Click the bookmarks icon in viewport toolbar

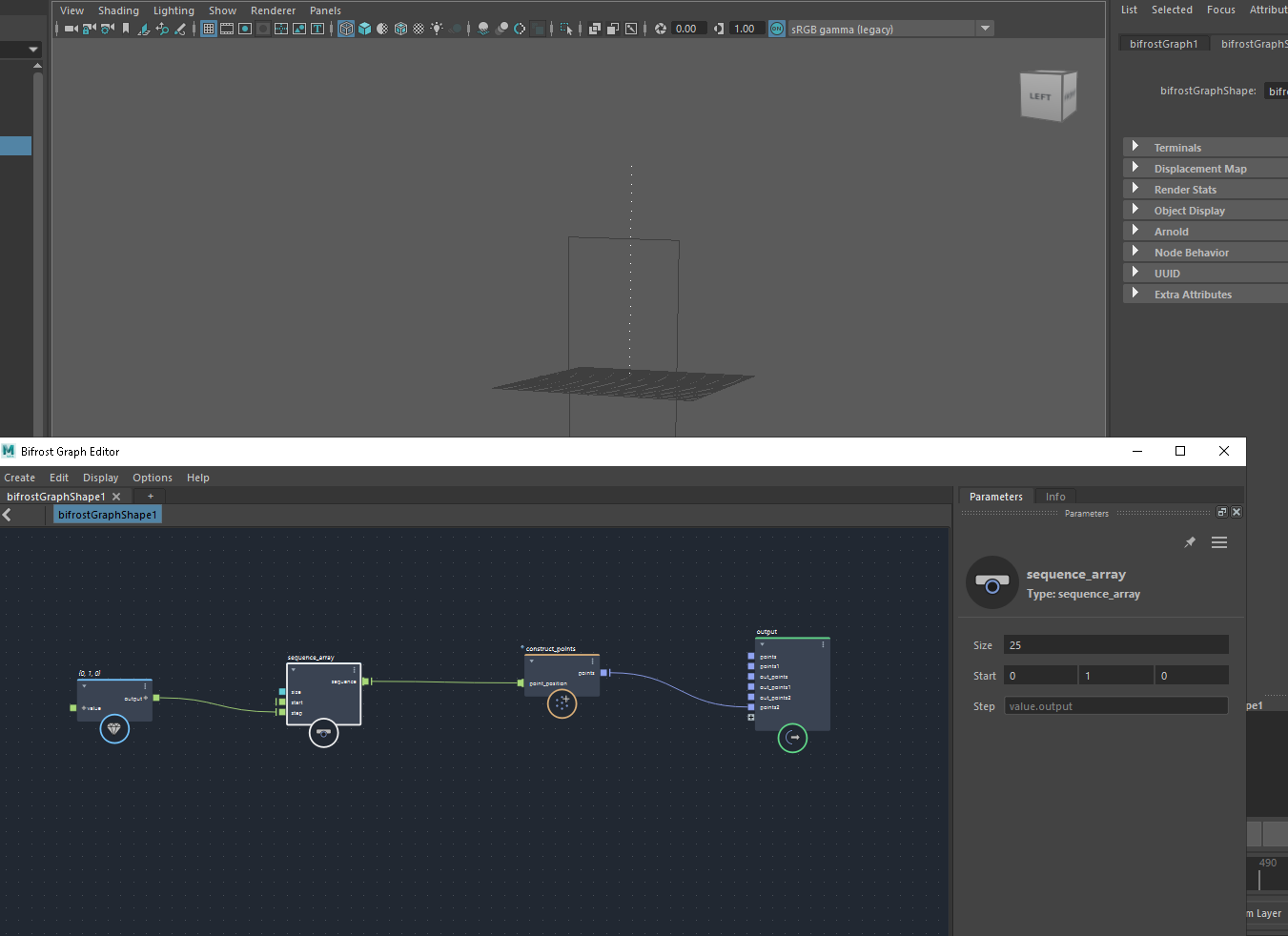click(x=126, y=29)
